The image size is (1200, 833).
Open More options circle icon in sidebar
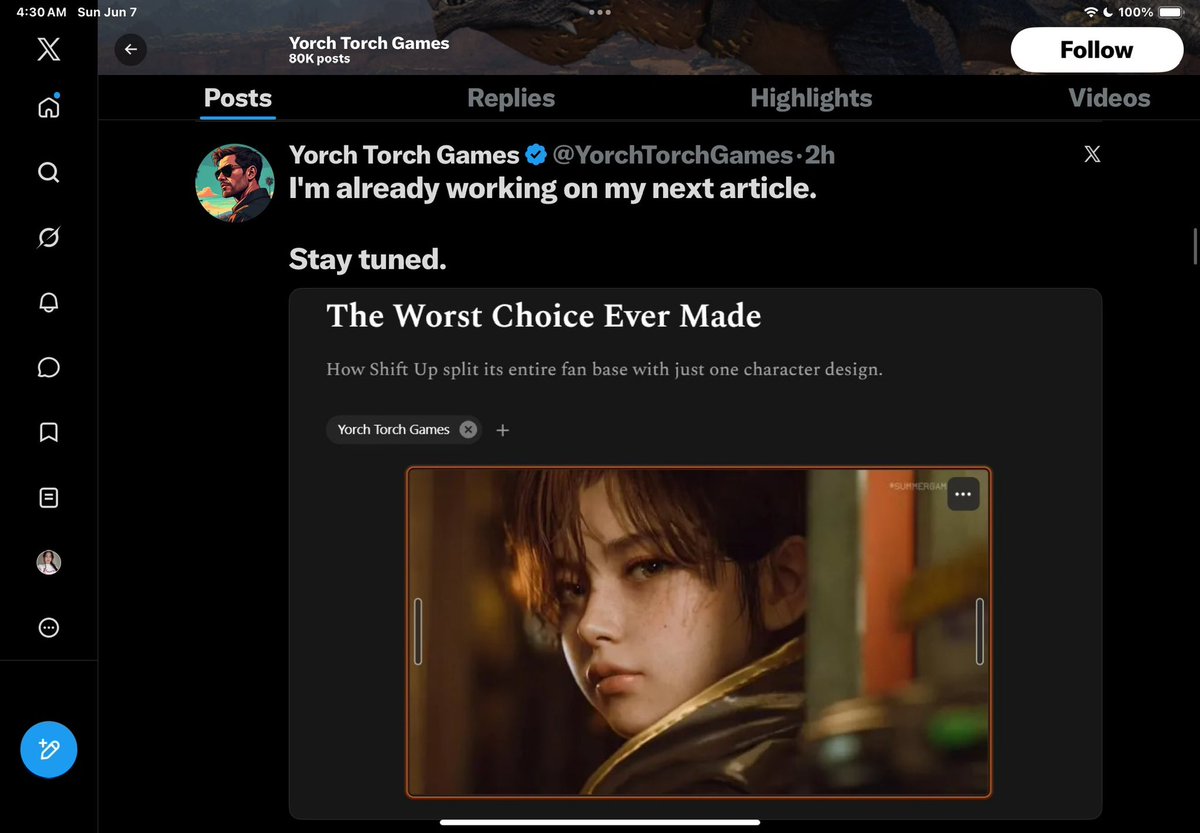coord(48,628)
